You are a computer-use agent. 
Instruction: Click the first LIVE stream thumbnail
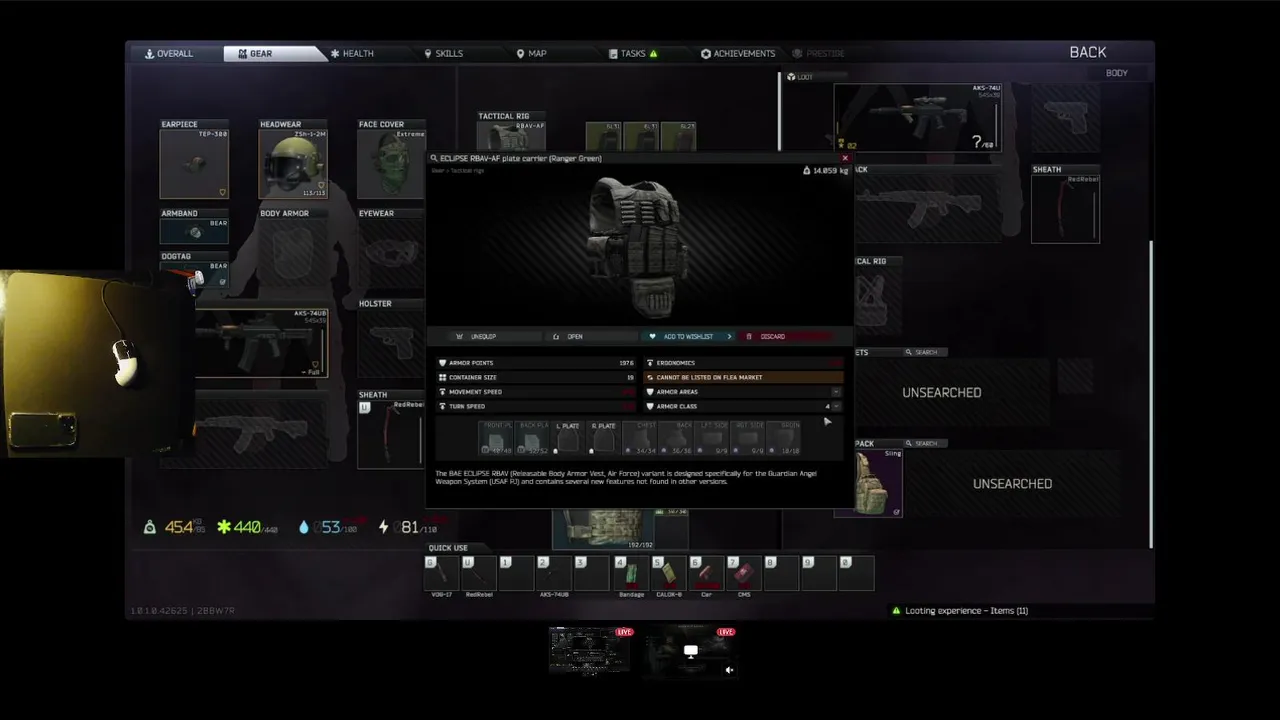(x=591, y=651)
